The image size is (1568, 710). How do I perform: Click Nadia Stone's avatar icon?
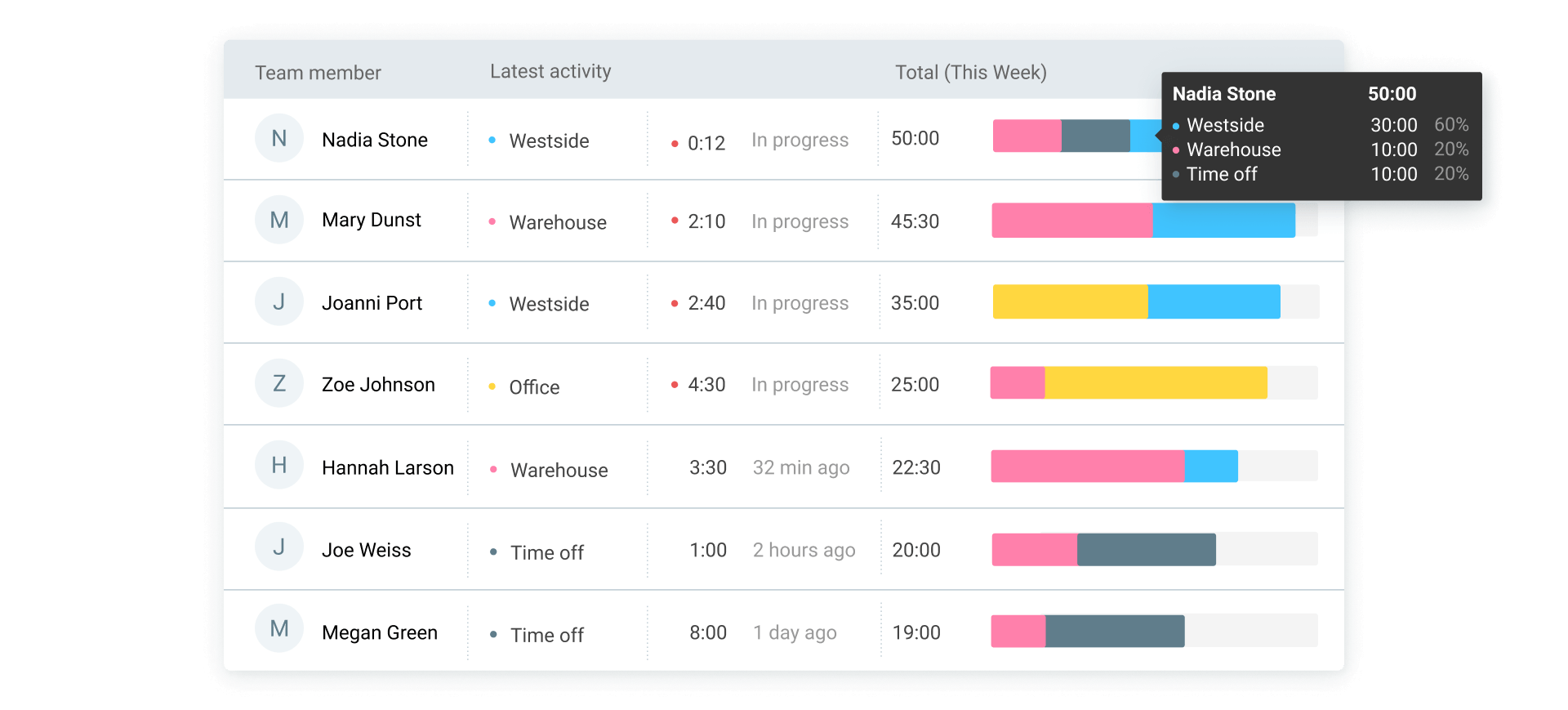click(x=279, y=138)
